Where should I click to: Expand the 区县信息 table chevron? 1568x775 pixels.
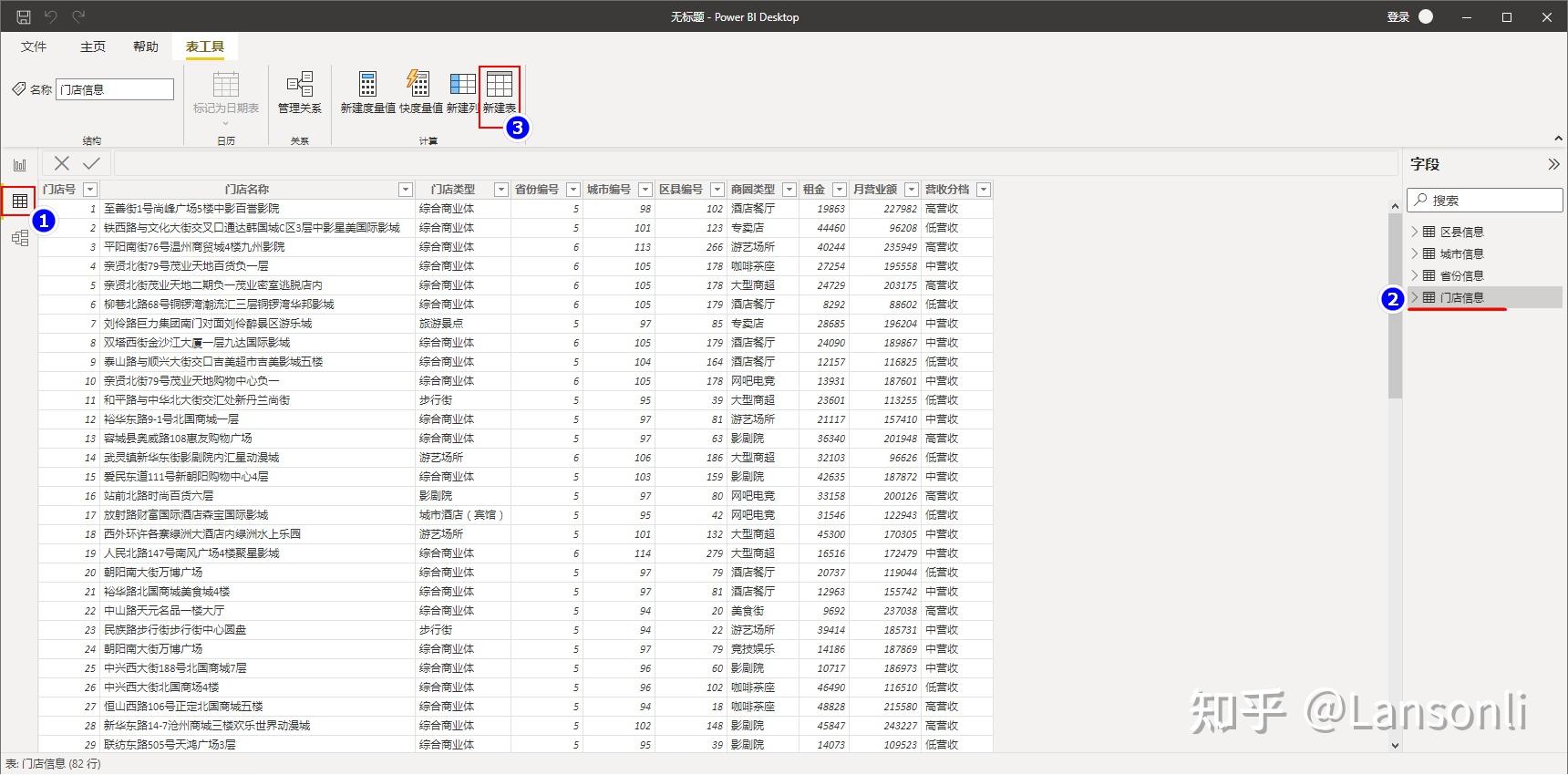(x=1414, y=232)
